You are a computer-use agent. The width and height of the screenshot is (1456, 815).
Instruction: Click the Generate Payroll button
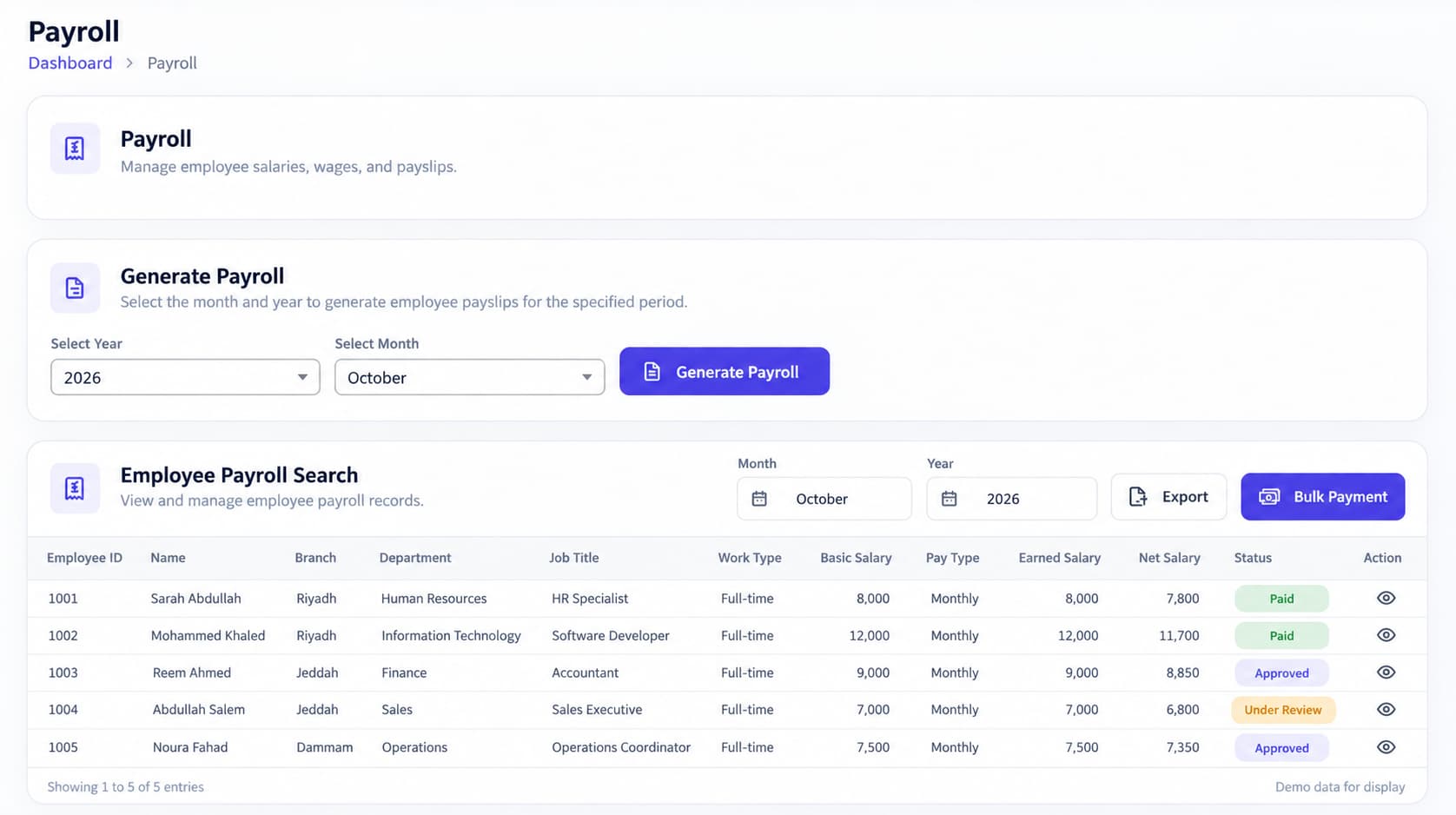pos(725,372)
